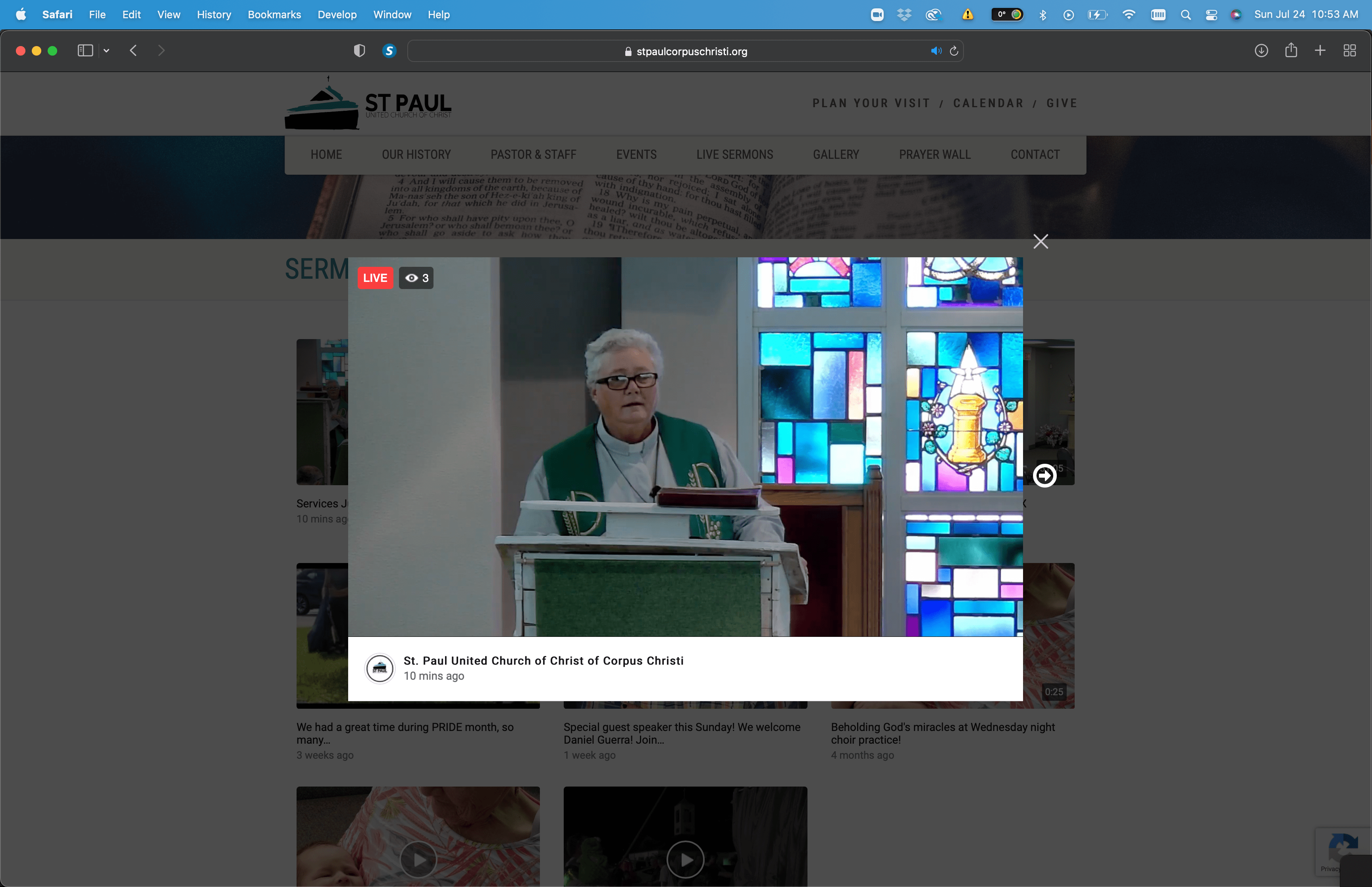Open Wi-Fi status menu
The image size is (1372, 887).
(1129, 14)
